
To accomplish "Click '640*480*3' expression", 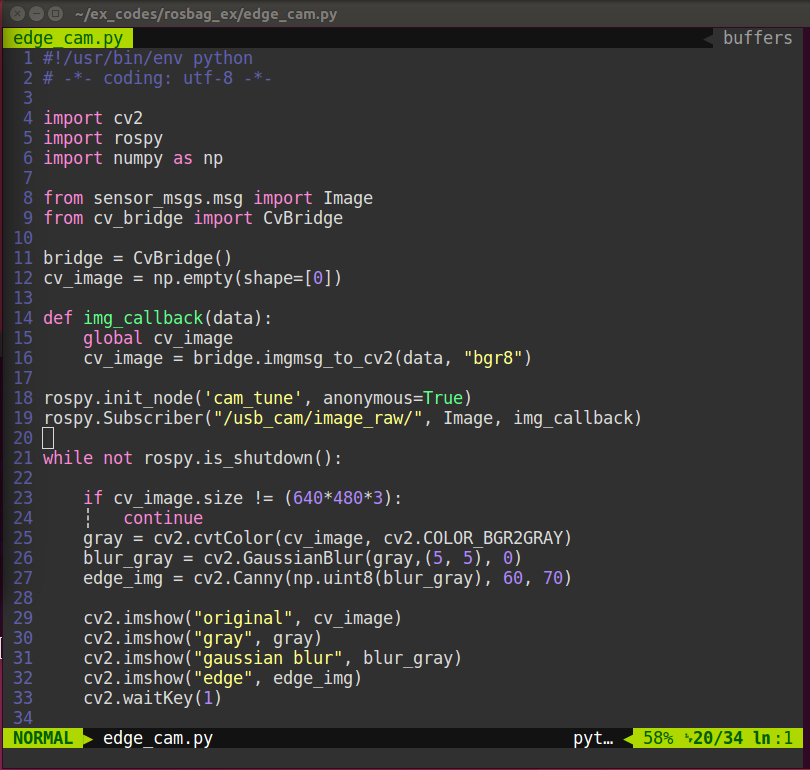I will [338, 498].
